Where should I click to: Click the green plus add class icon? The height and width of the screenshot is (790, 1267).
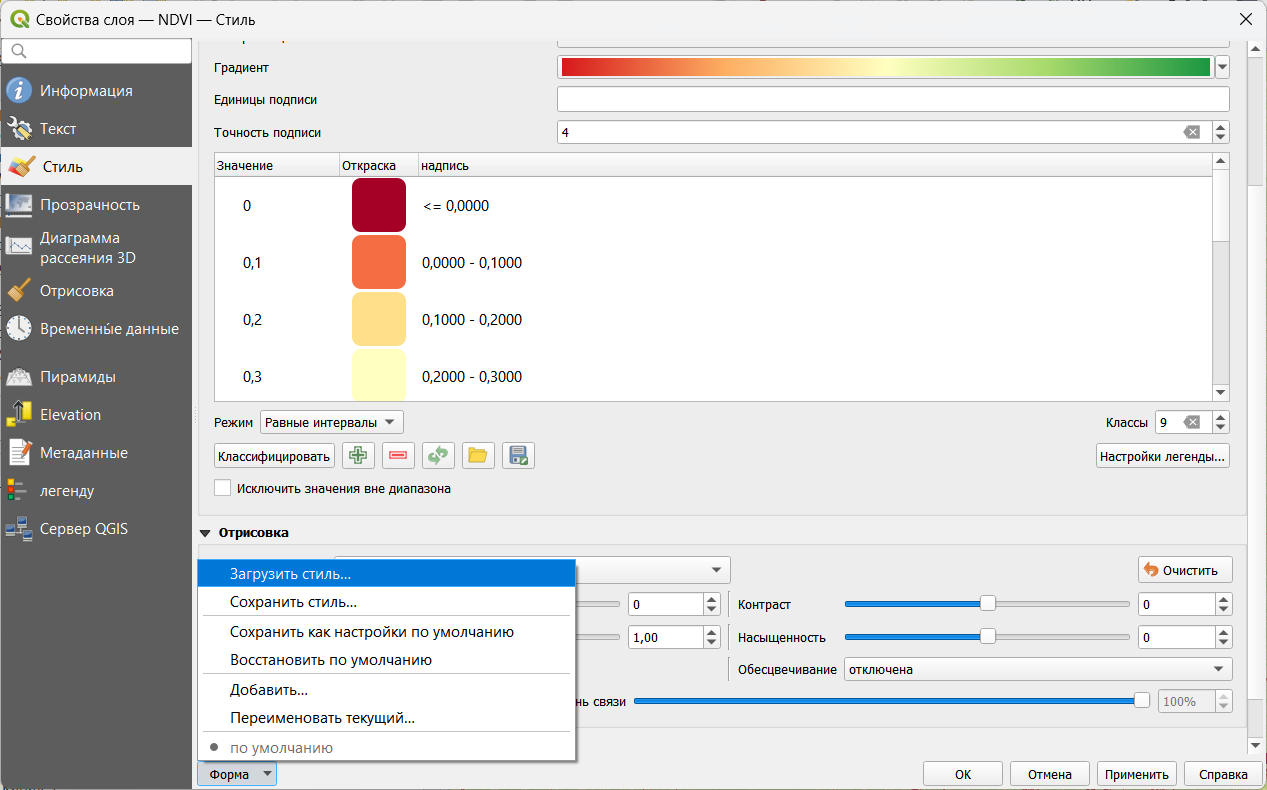(x=358, y=456)
